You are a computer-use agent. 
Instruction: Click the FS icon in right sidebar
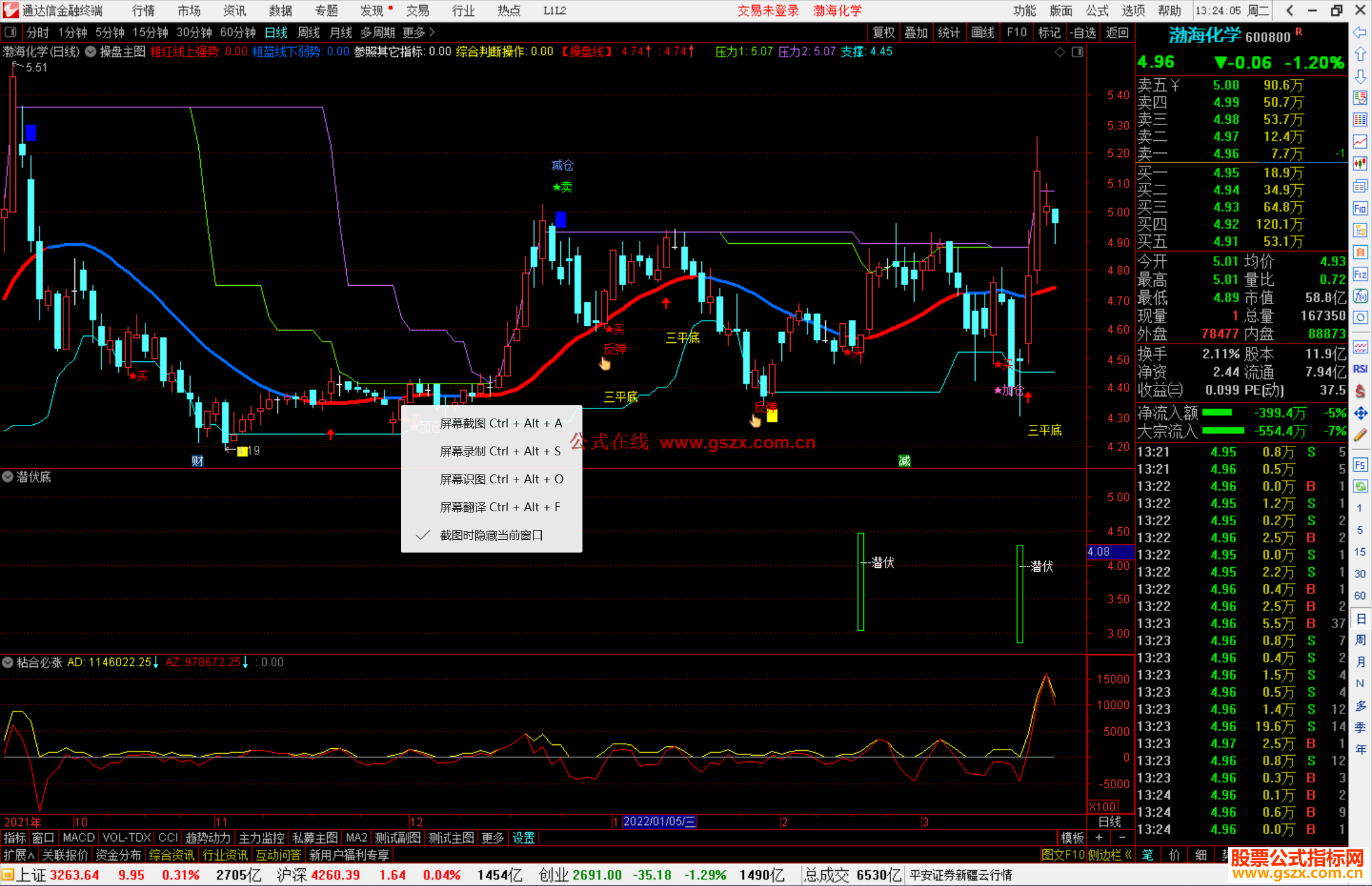pos(1360,464)
